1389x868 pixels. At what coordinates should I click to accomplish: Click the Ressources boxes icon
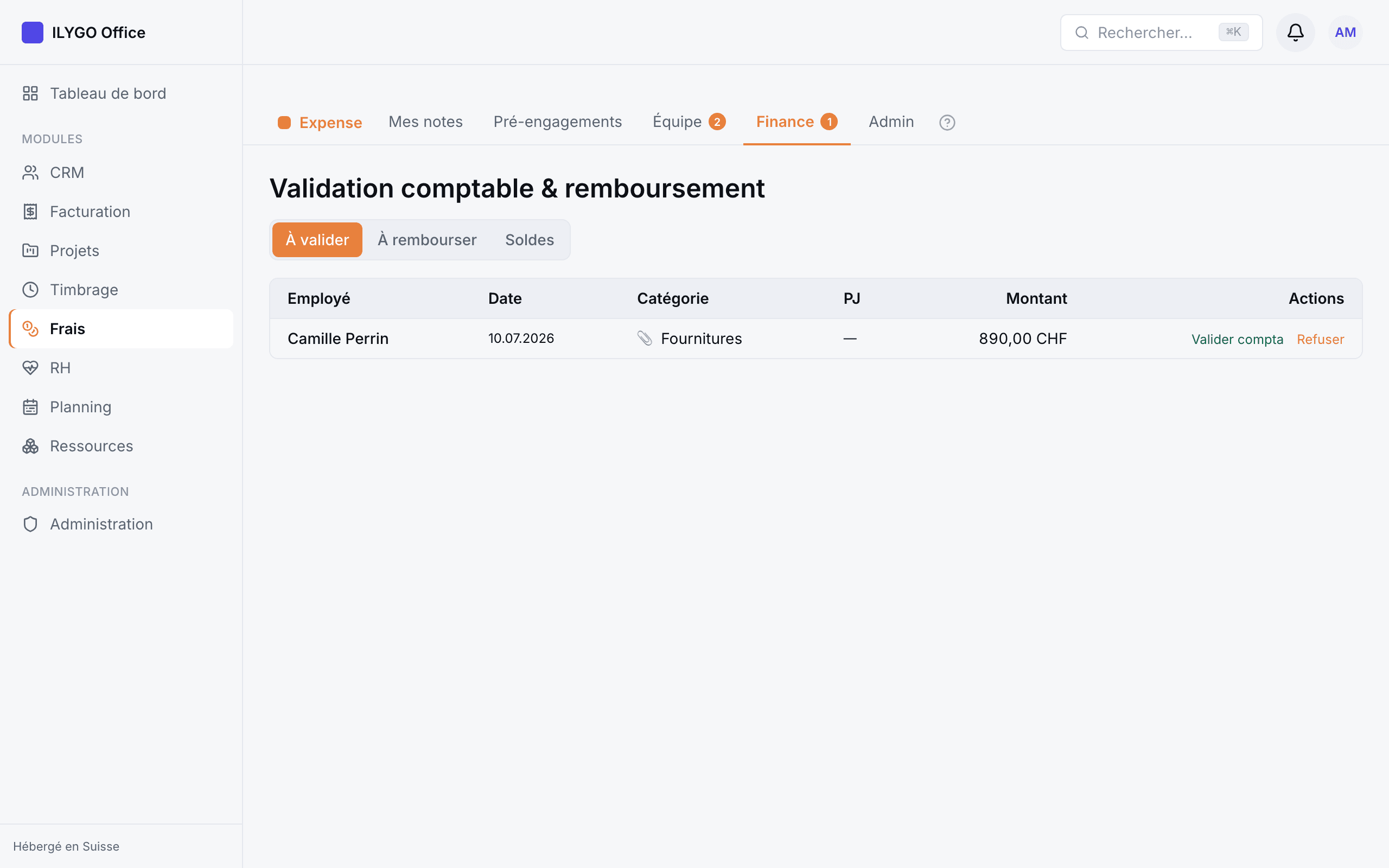[30, 445]
